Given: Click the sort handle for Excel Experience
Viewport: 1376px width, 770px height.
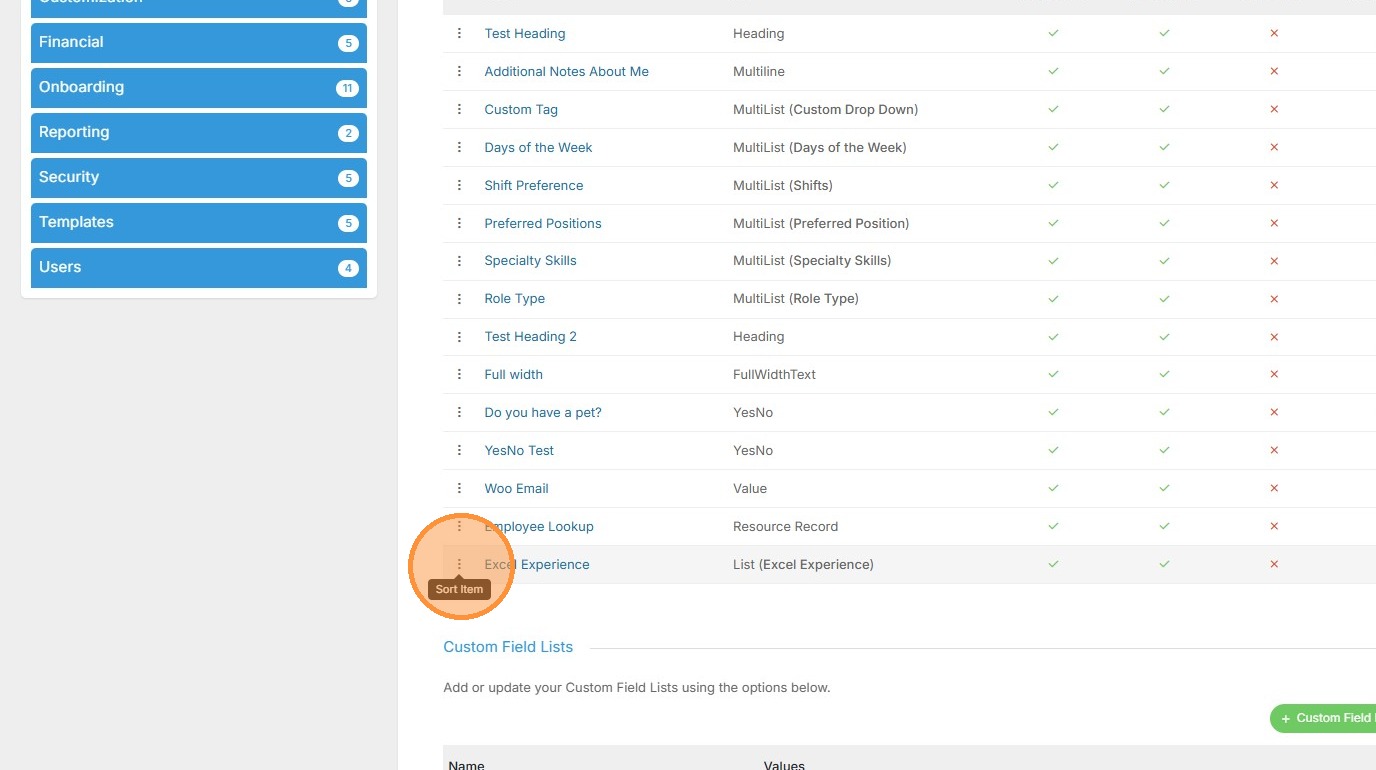Looking at the screenshot, I should 459,564.
